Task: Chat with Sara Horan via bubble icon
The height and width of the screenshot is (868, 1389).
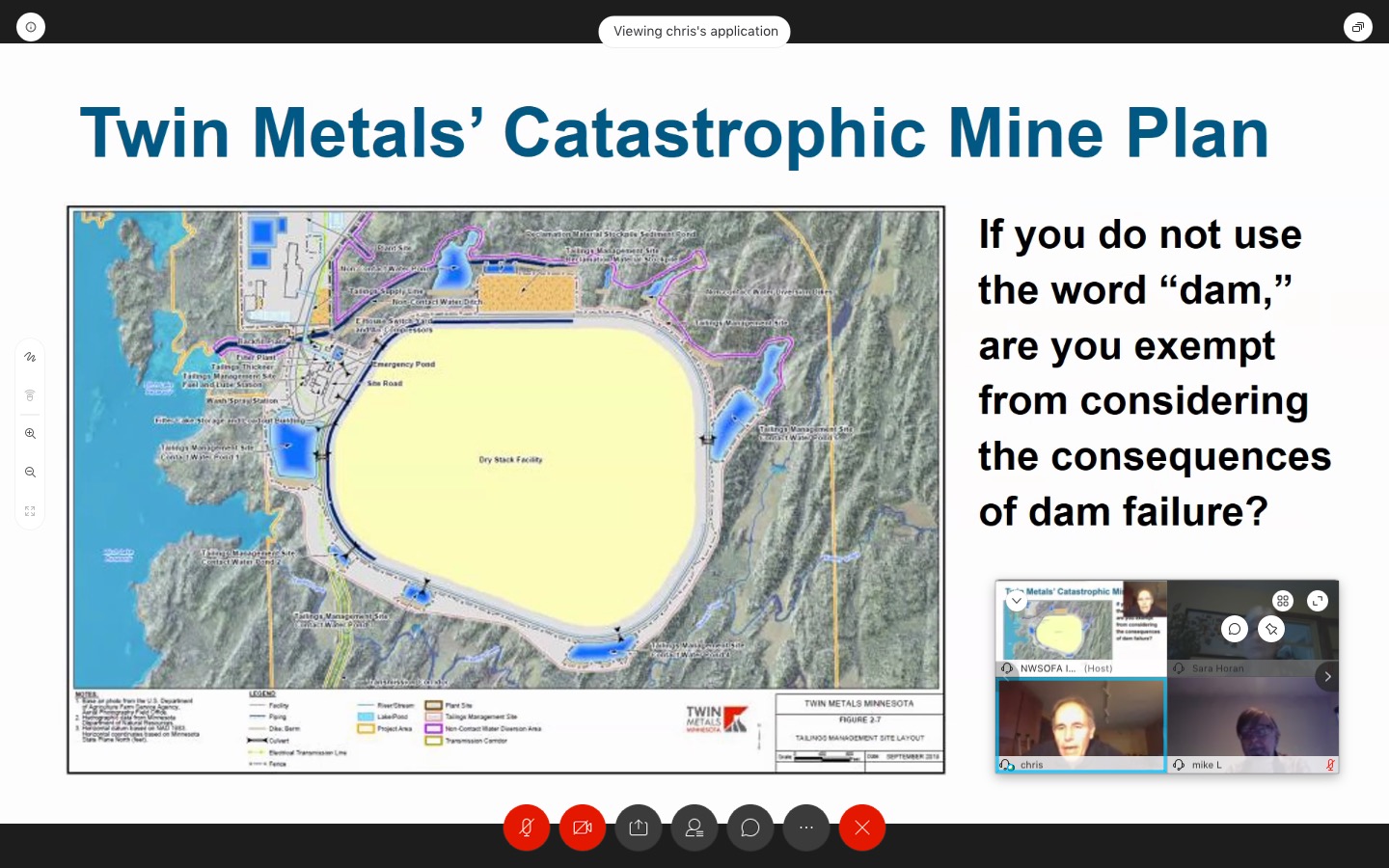Action: (x=1235, y=629)
